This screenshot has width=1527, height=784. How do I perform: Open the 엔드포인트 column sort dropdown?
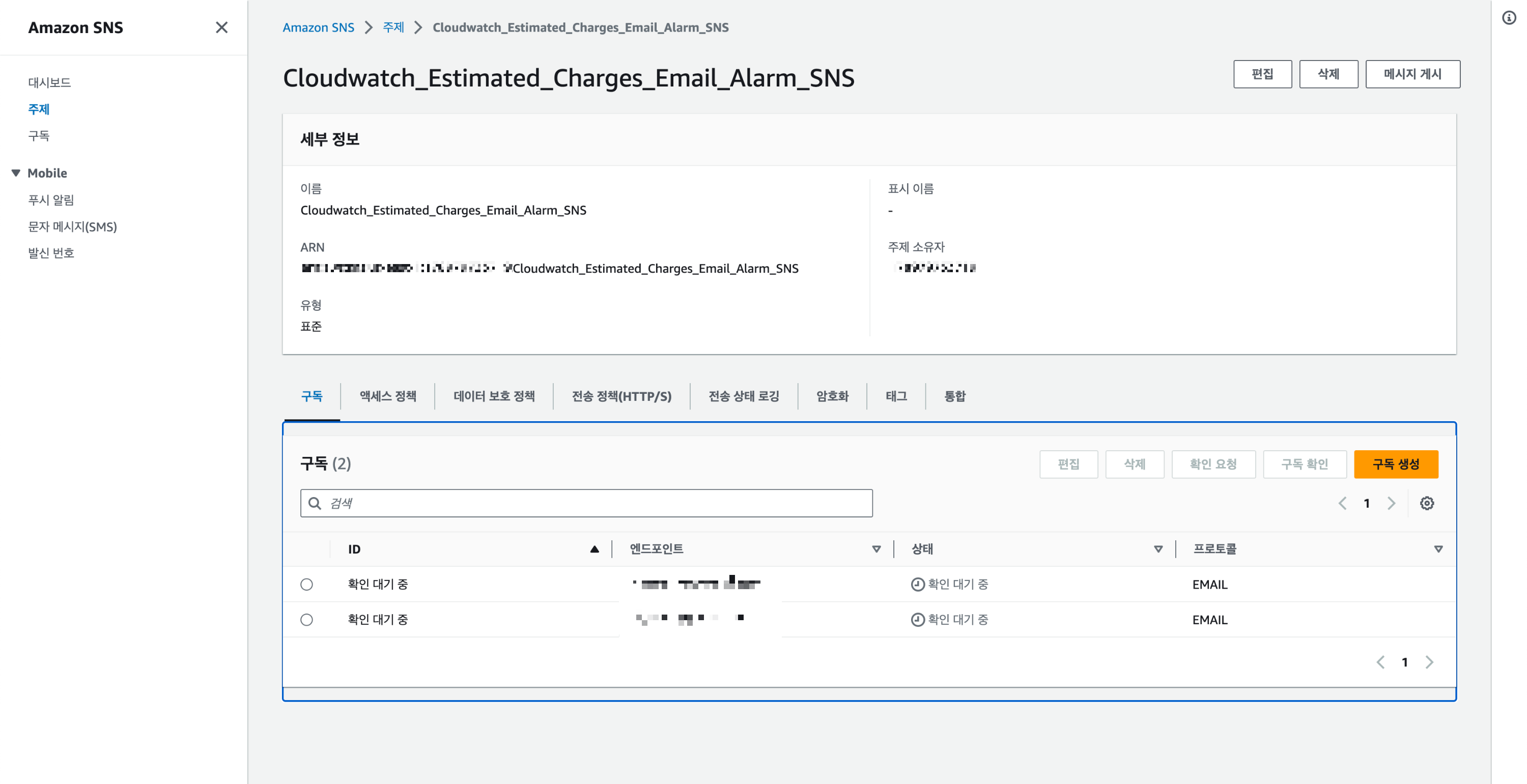876,549
